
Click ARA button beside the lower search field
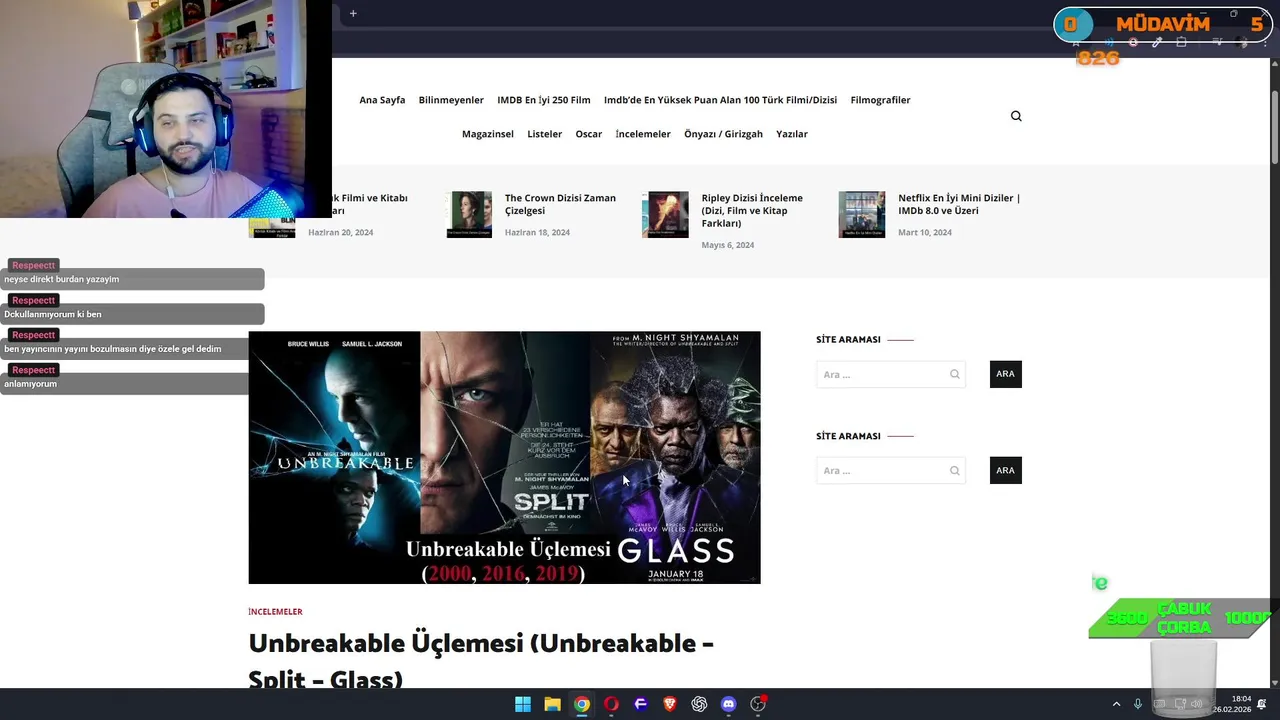click(x=1005, y=470)
